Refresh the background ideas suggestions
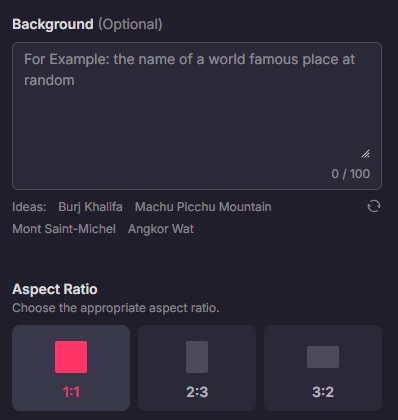 [x=374, y=206]
